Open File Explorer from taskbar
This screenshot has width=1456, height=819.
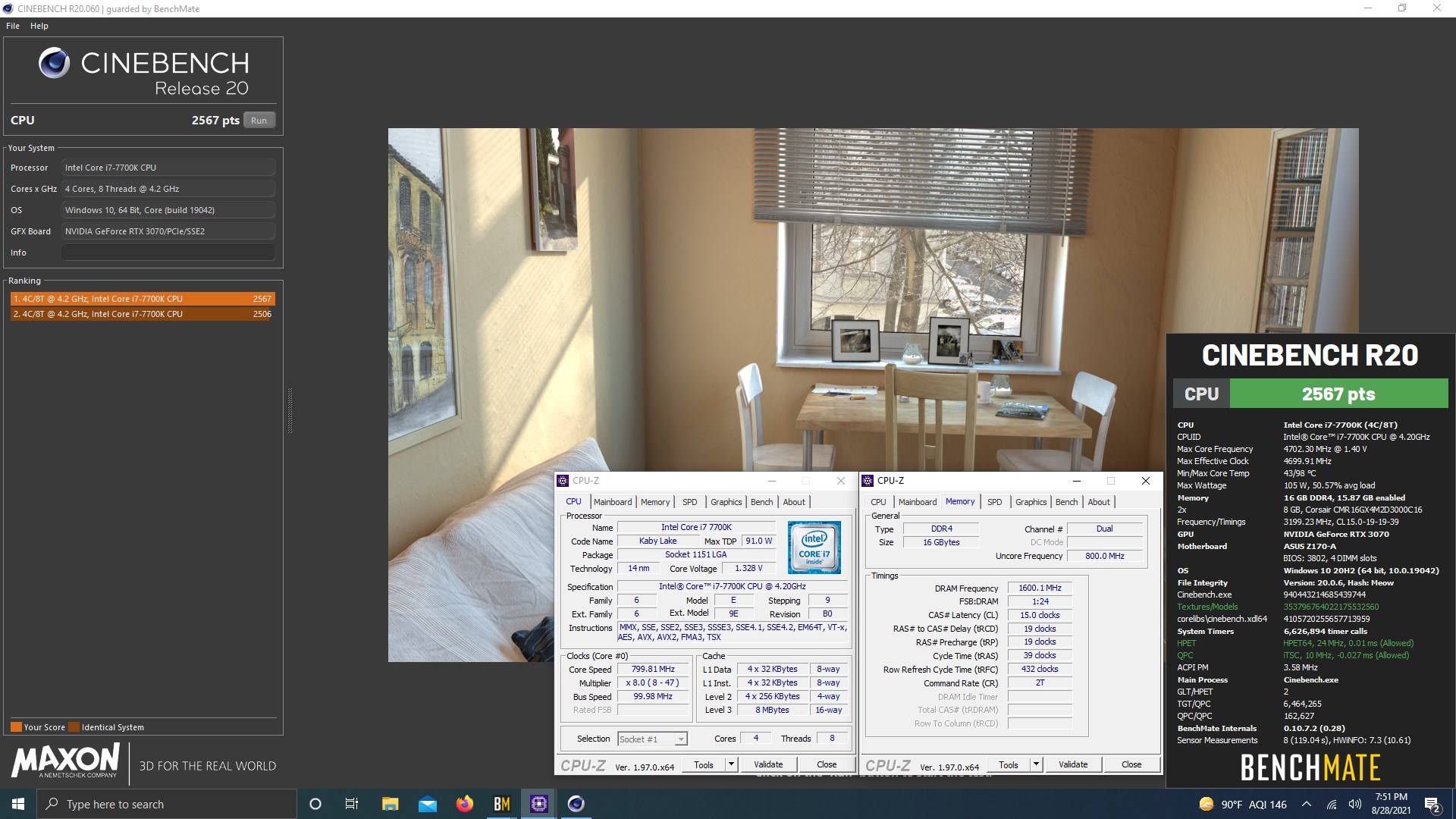click(x=390, y=804)
